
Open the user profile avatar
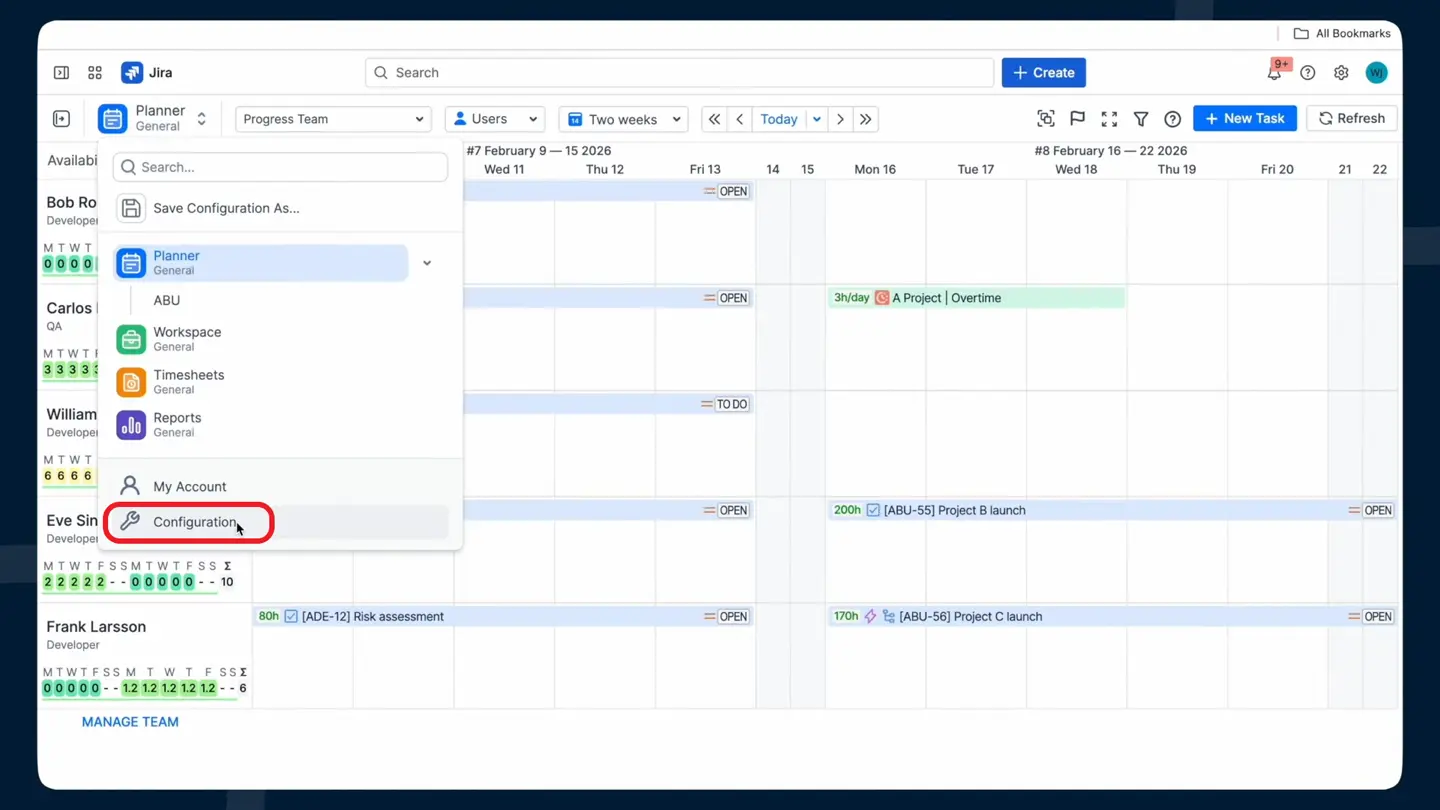click(x=1377, y=73)
